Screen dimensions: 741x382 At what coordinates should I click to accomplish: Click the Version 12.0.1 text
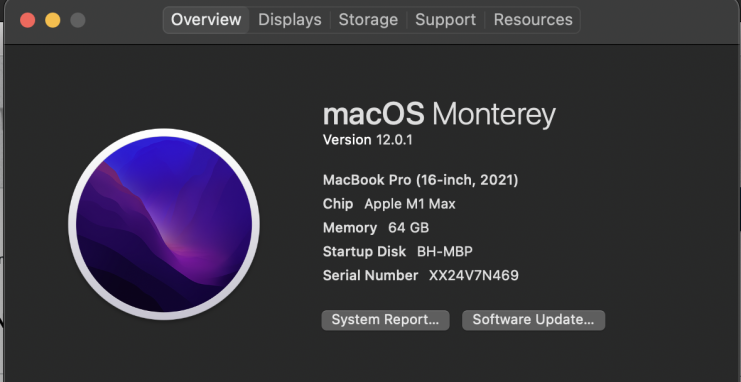368,140
